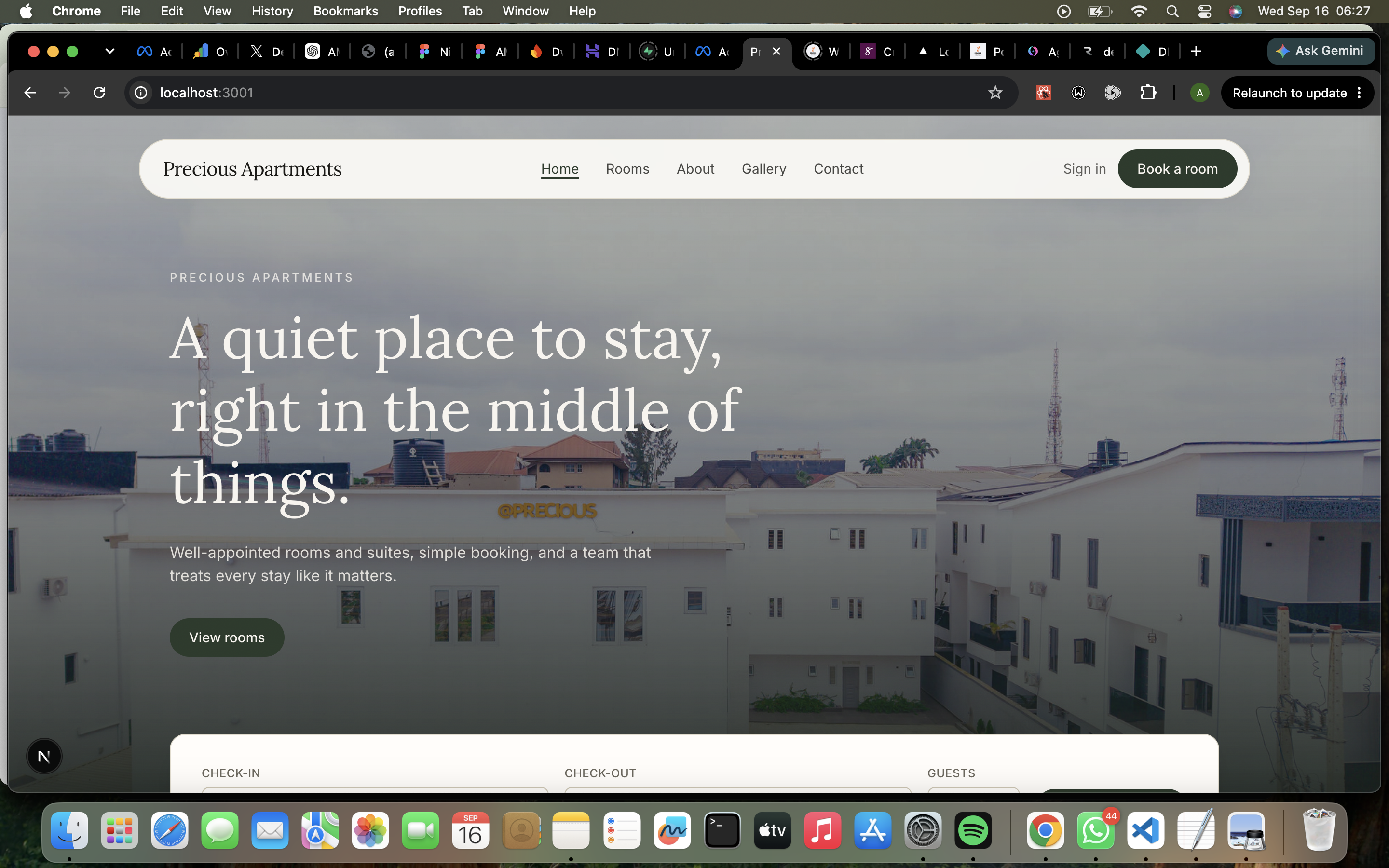Open the Gallery nav link
This screenshot has height=868, width=1389.
point(763,169)
